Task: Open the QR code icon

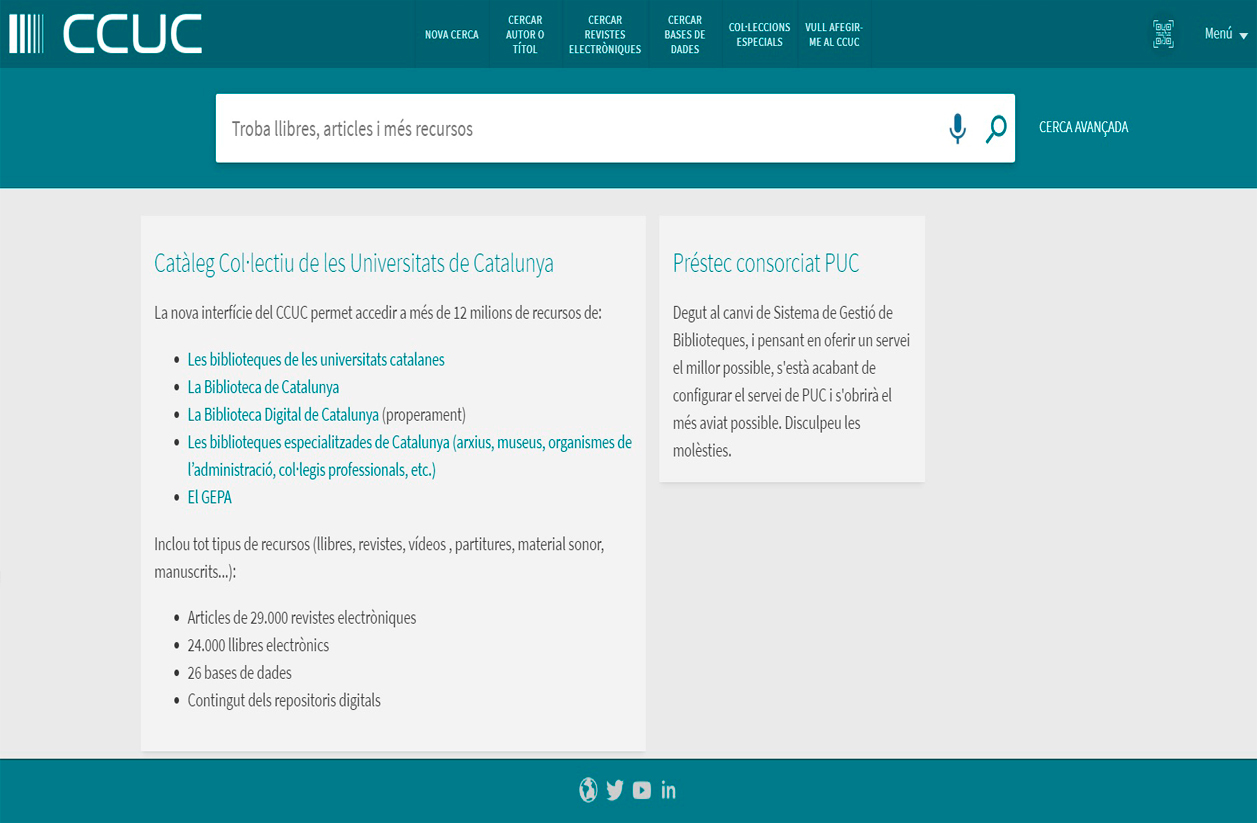Action: click(x=1163, y=34)
